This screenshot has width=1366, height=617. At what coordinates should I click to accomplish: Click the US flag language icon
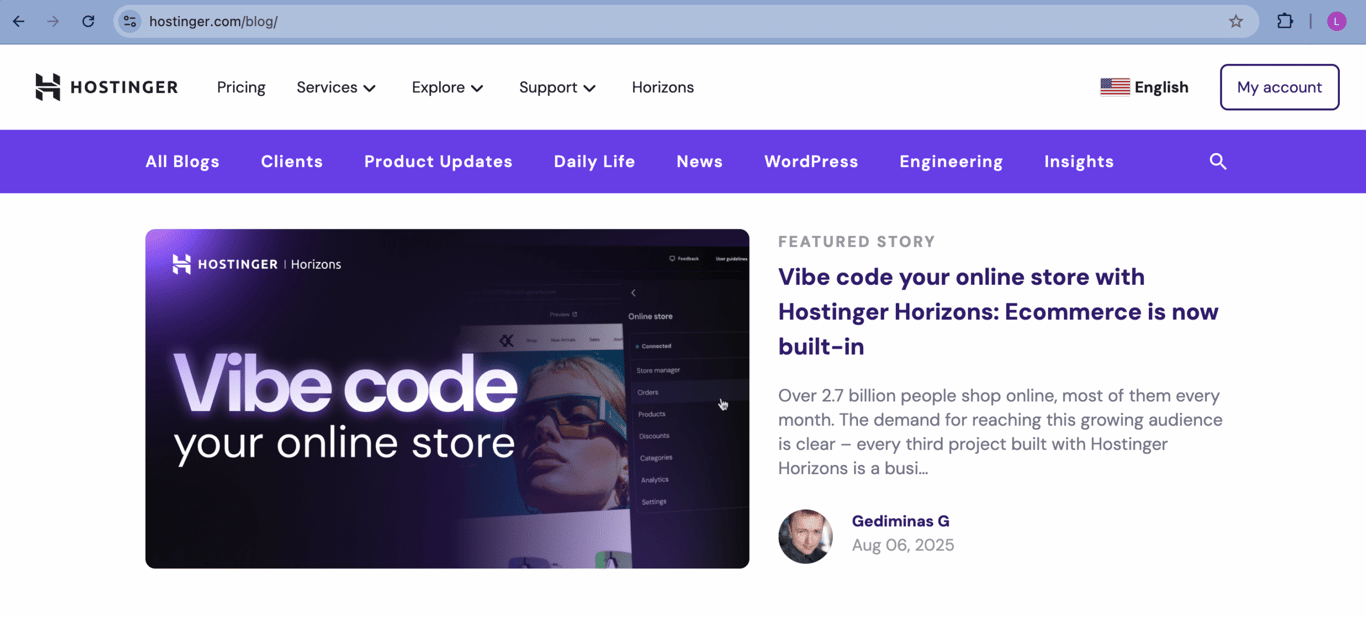1114,86
